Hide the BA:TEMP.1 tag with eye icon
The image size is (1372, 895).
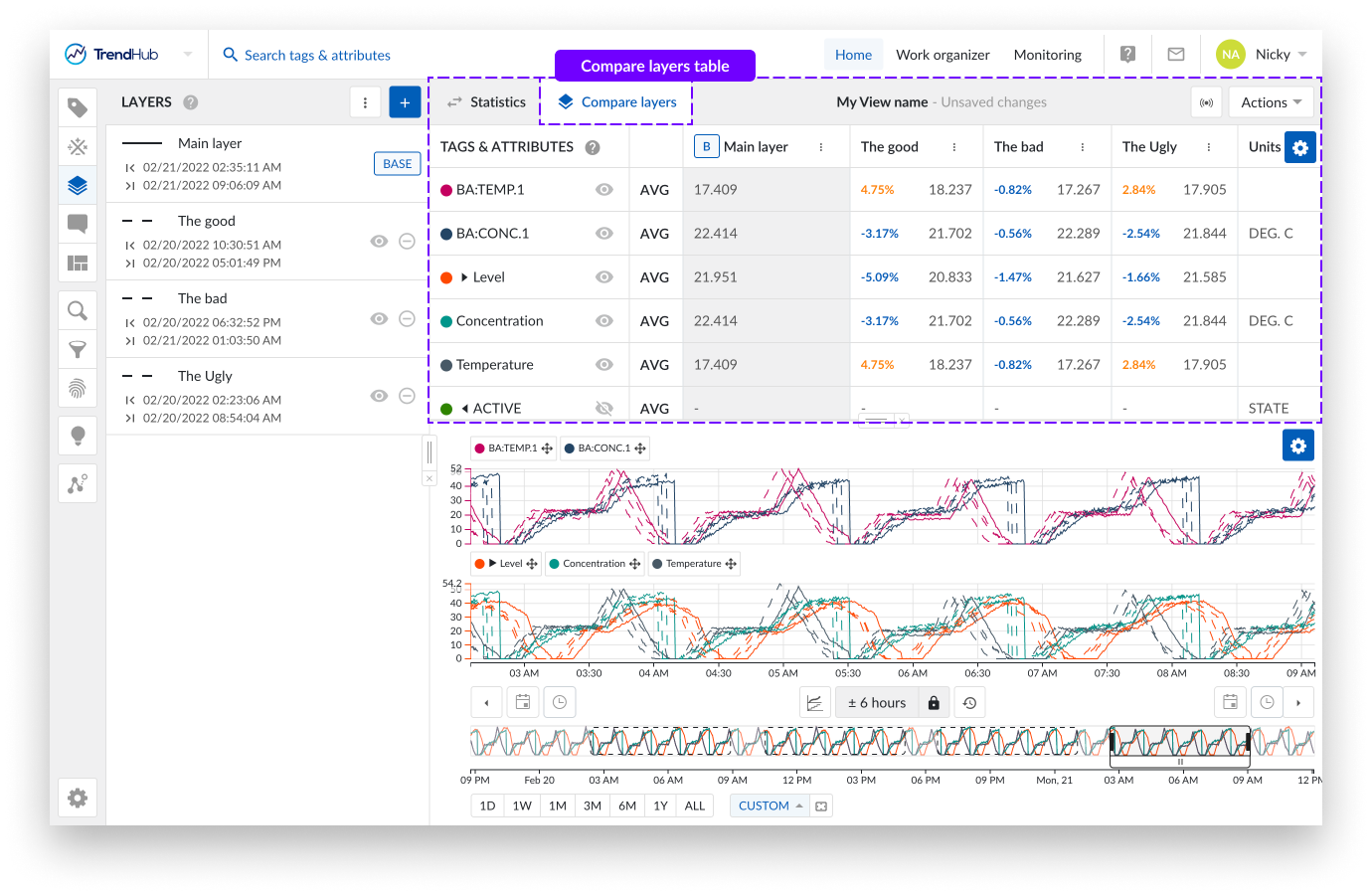[x=603, y=190]
